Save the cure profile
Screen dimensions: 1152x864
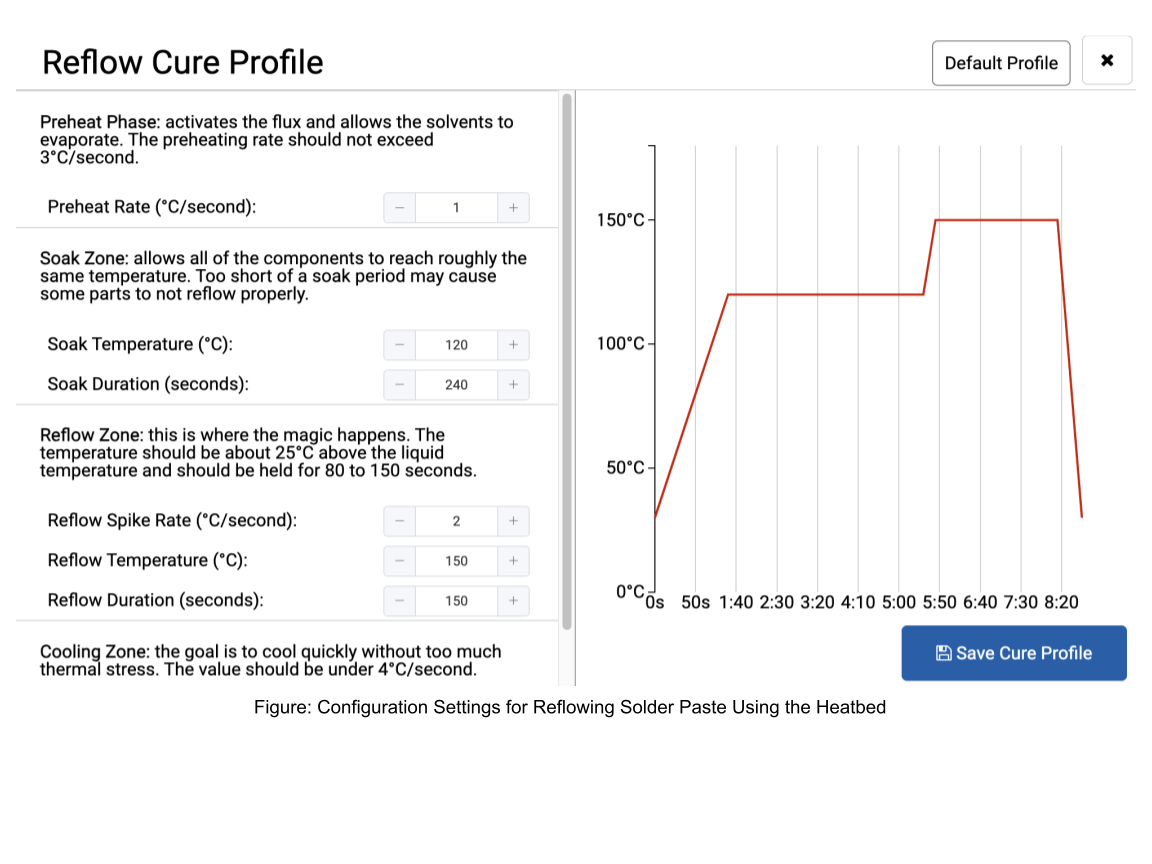1014,653
